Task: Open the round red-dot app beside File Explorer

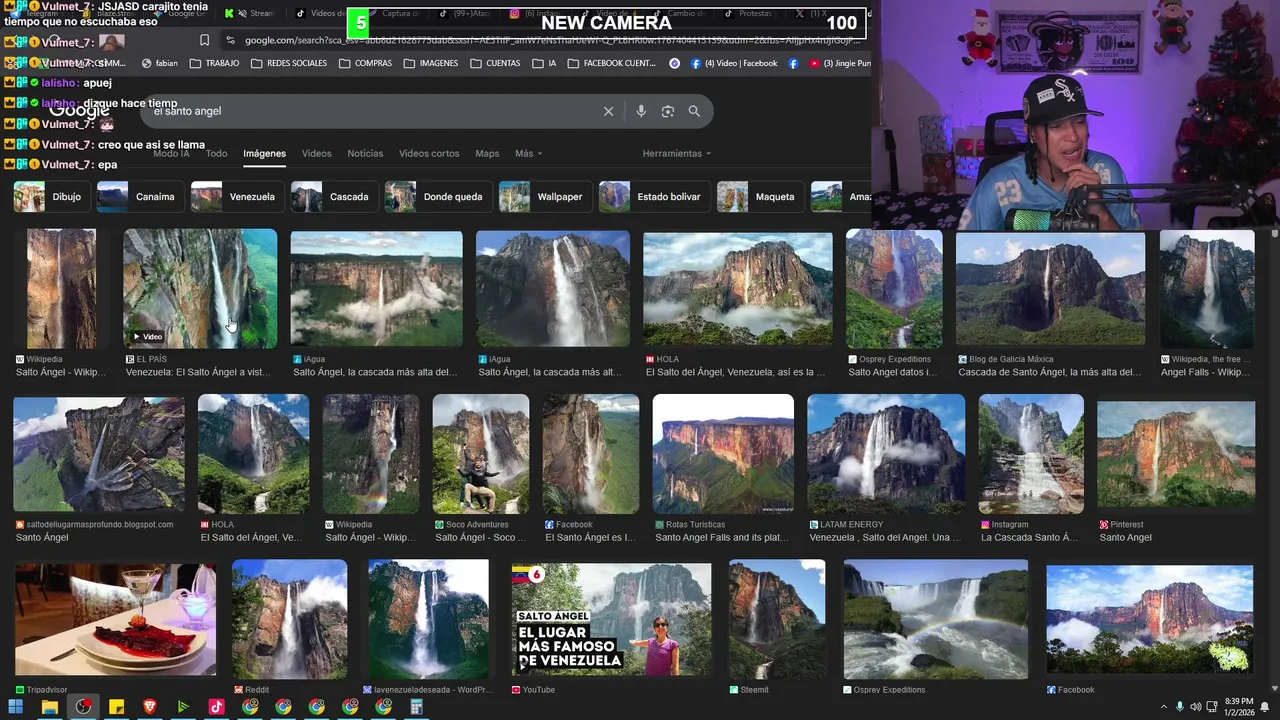Action: (83, 707)
